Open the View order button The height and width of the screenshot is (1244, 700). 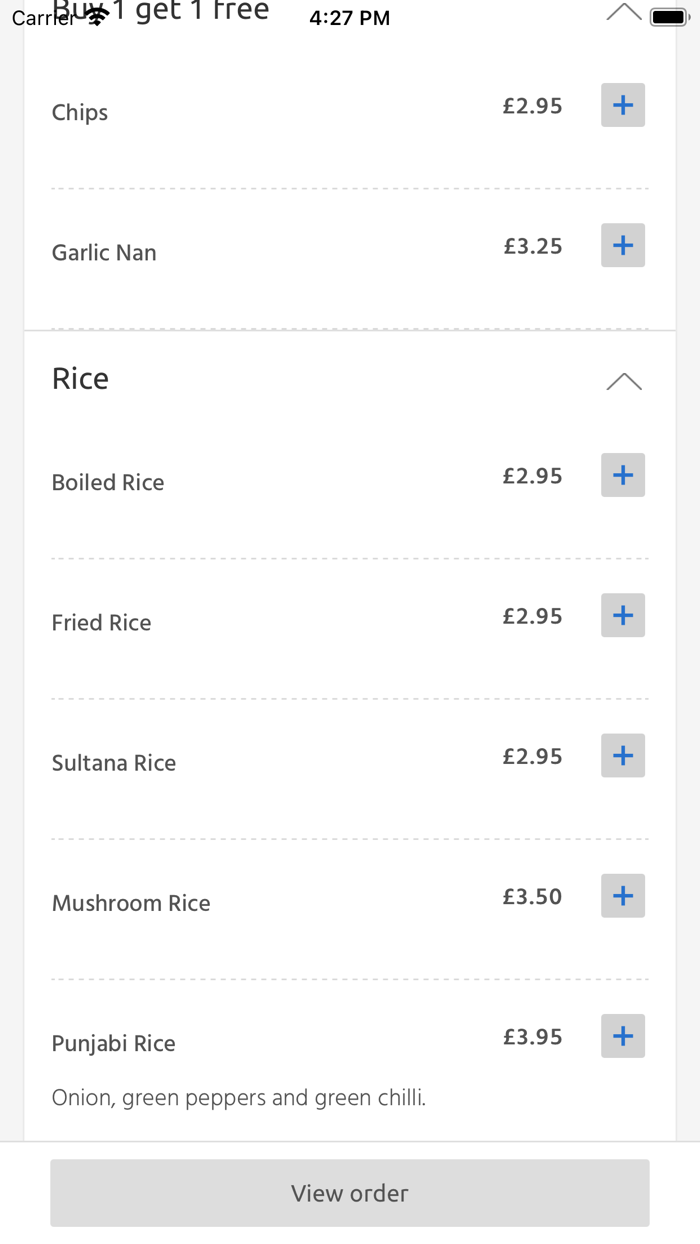(x=349, y=1192)
